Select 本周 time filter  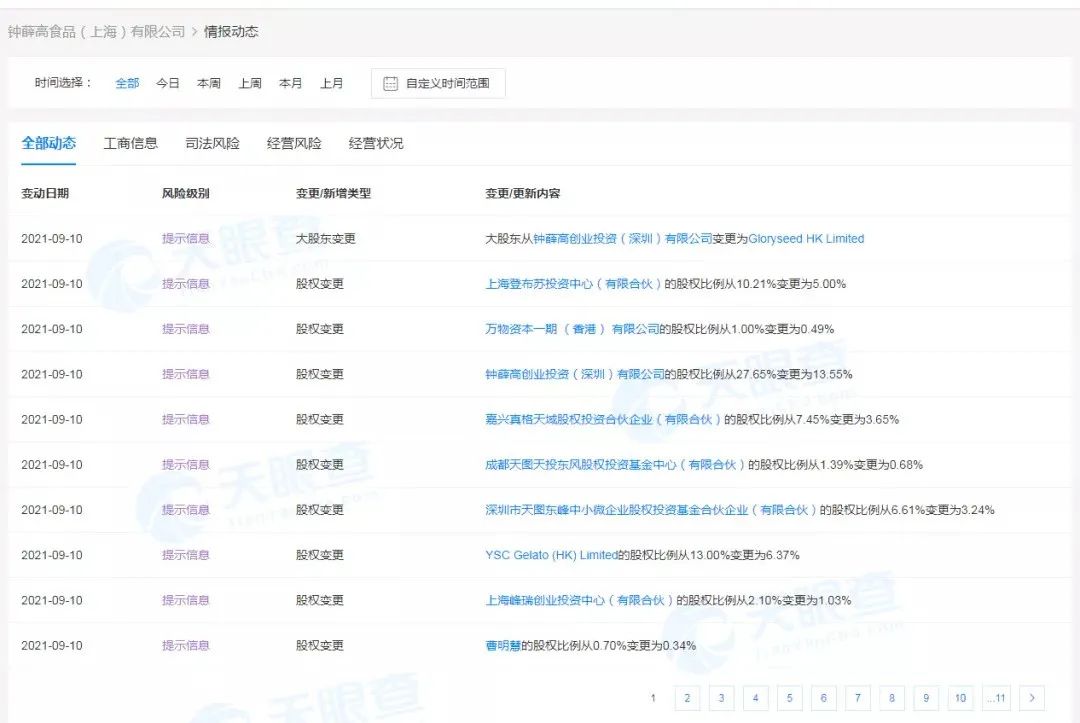[x=209, y=83]
